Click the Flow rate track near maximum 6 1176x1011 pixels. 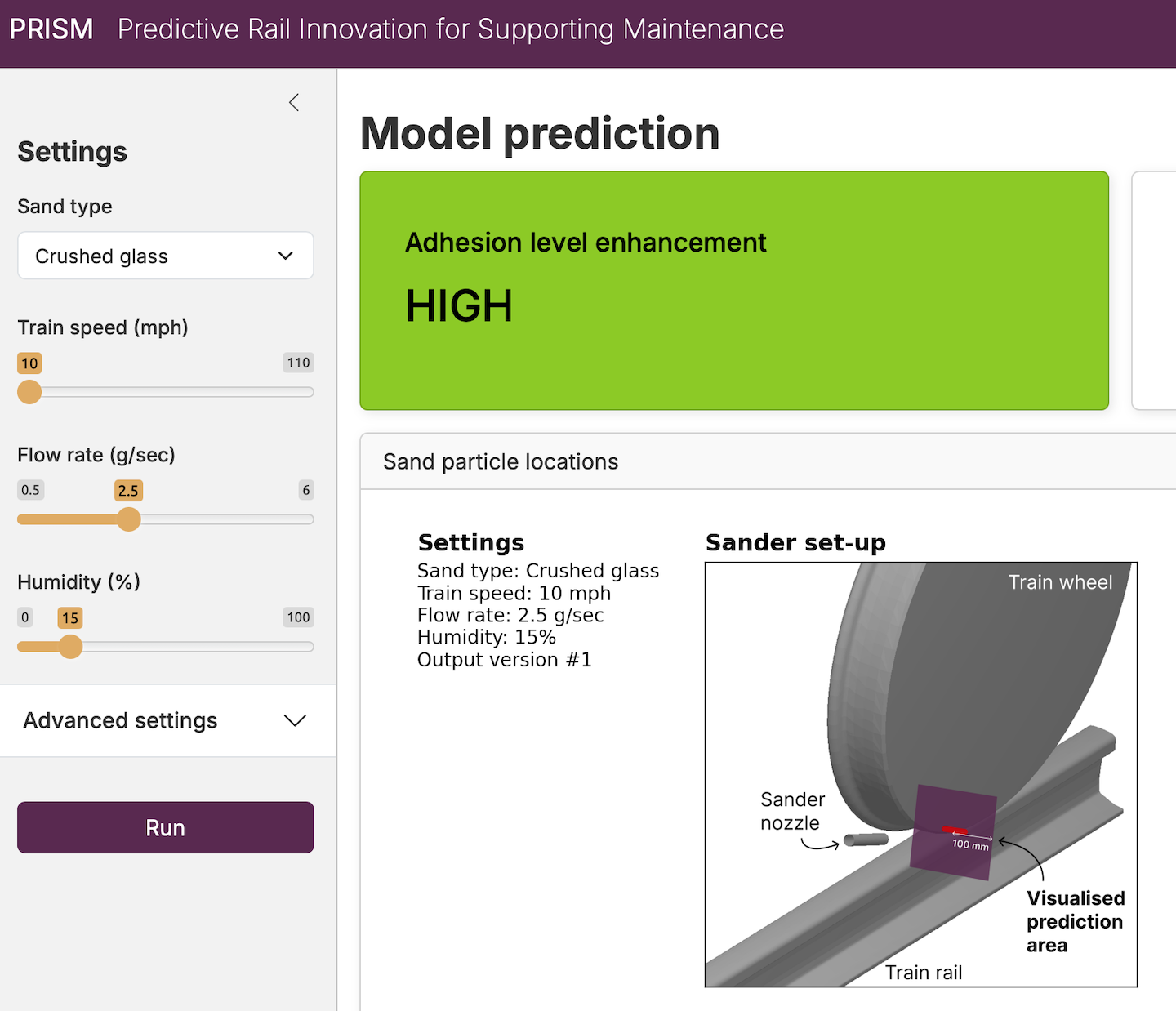point(307,519)
